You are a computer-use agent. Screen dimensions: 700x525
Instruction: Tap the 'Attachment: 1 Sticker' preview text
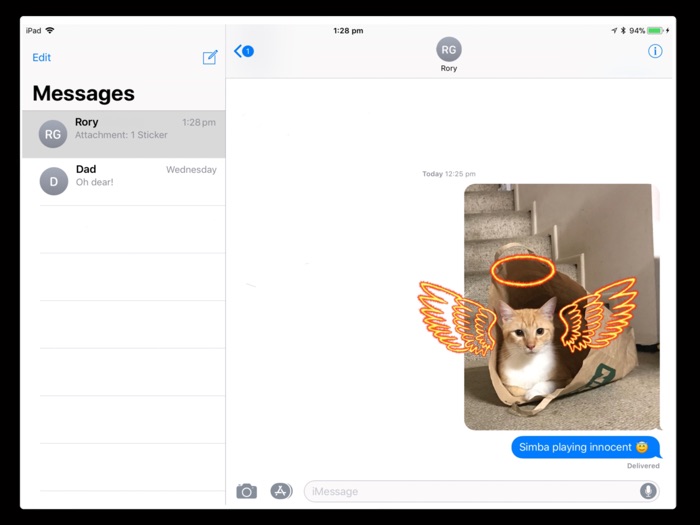pyautogui.click(x=121, y=135)
